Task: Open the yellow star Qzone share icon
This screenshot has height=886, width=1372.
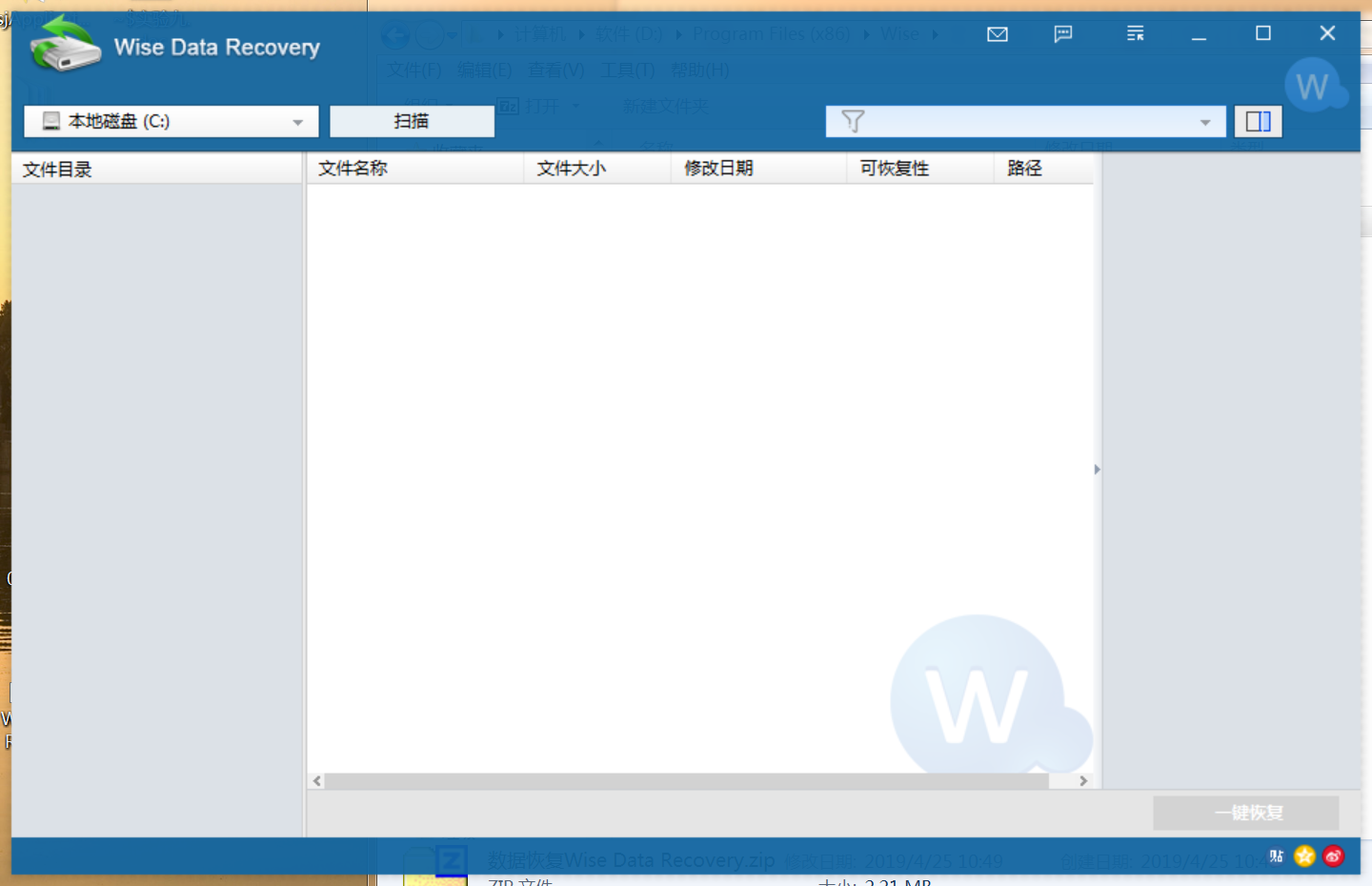Action: (x=1304, y=856)
